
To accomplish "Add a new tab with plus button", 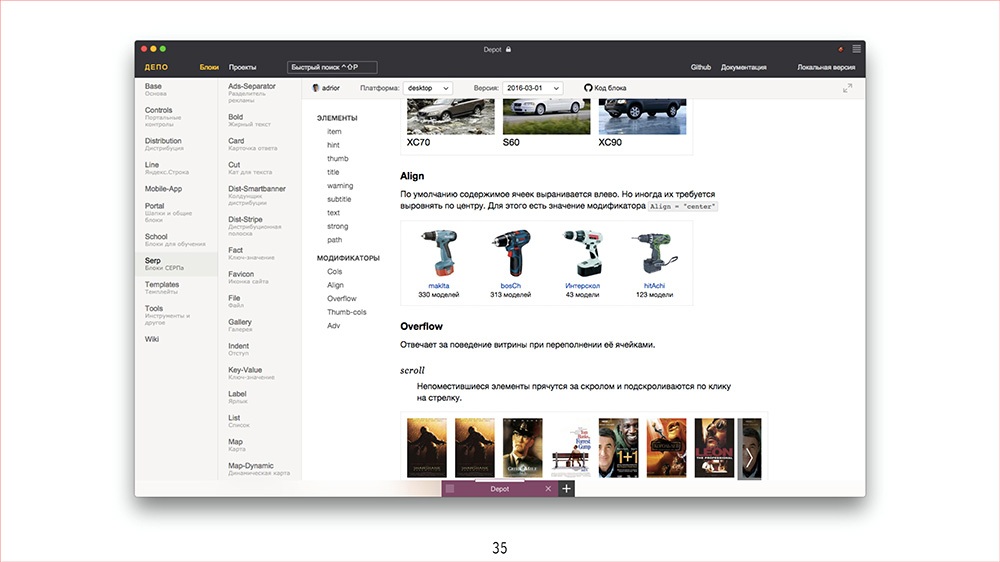I will coord(566,489).
